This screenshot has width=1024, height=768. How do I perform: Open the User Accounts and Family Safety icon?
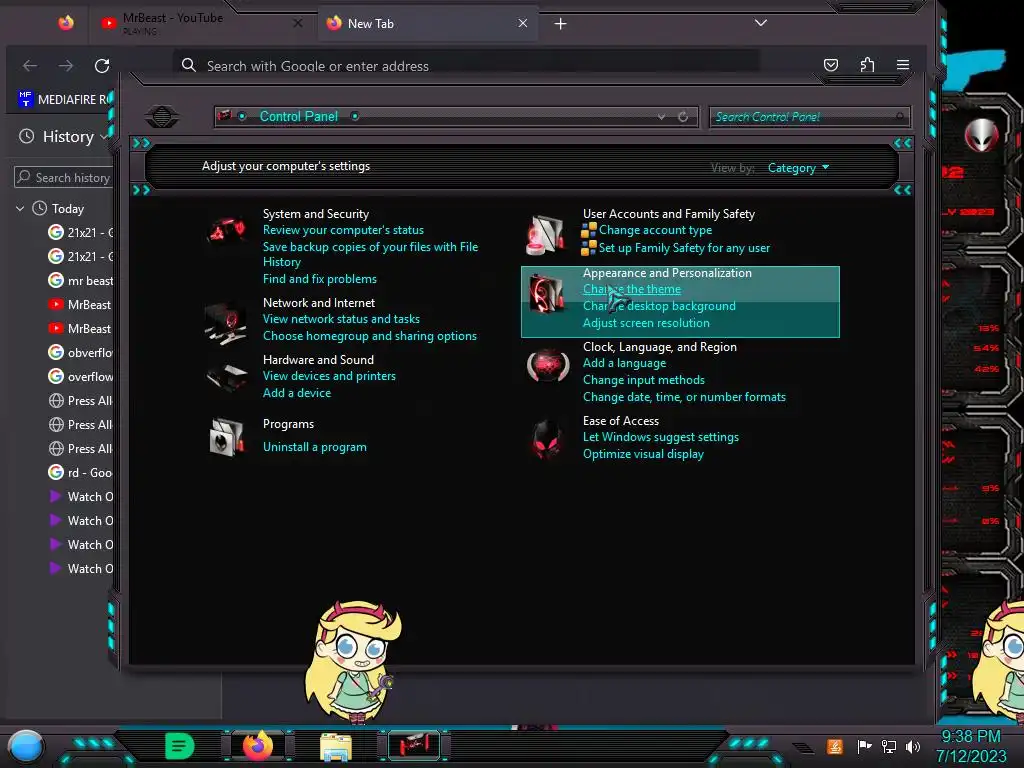[x=545, y=234]
